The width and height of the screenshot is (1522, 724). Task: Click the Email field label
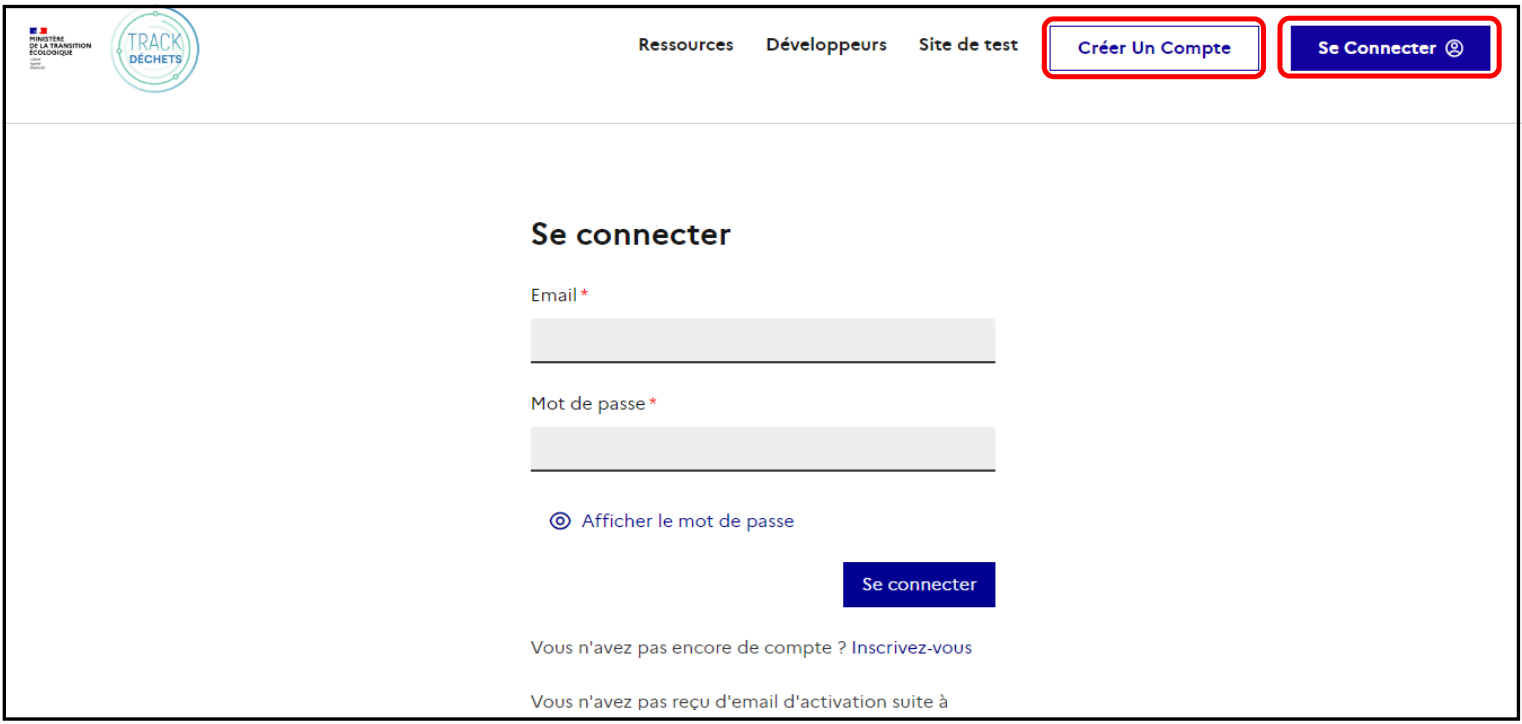coord(554,296)
